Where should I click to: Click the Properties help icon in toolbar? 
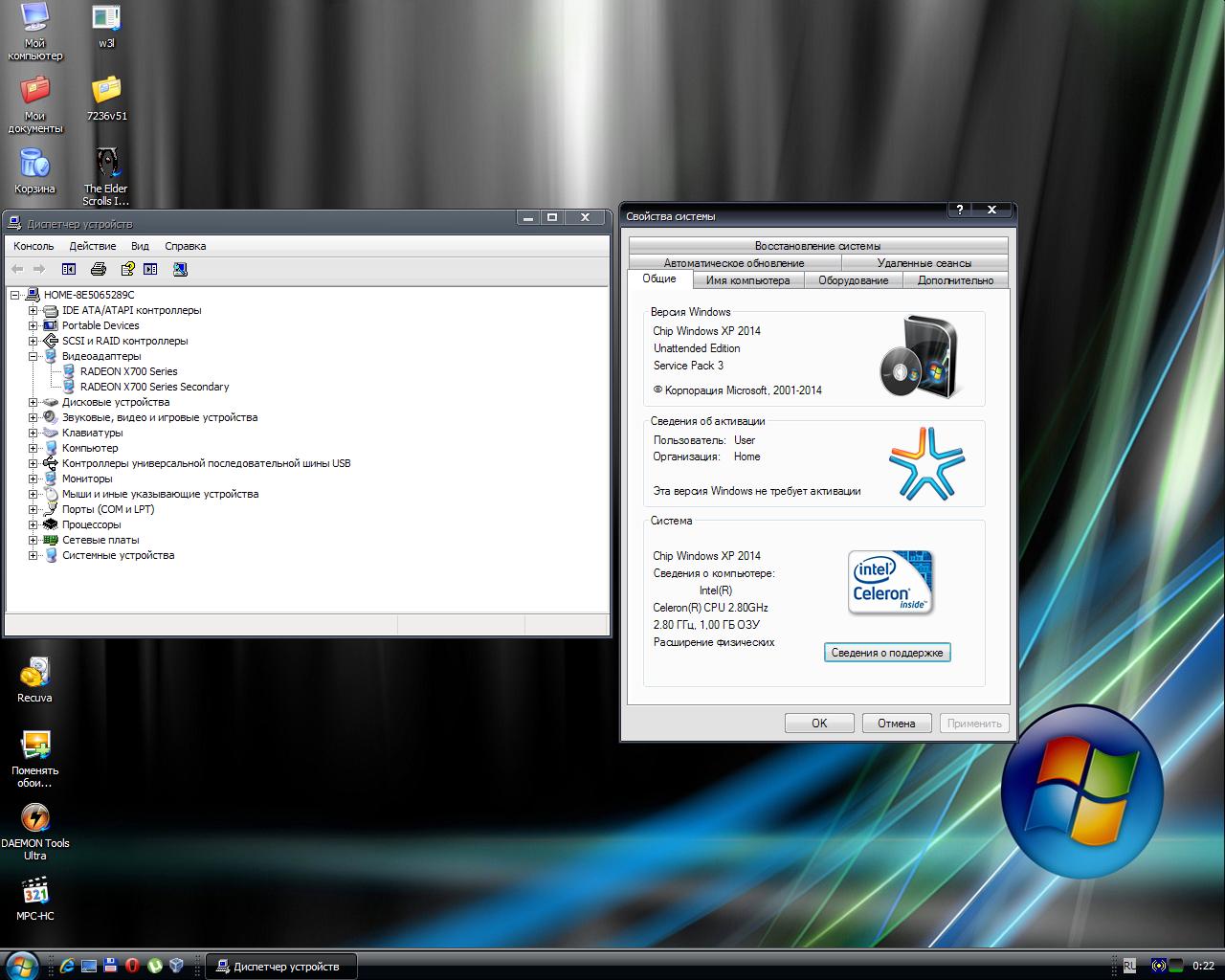(127, 270)
